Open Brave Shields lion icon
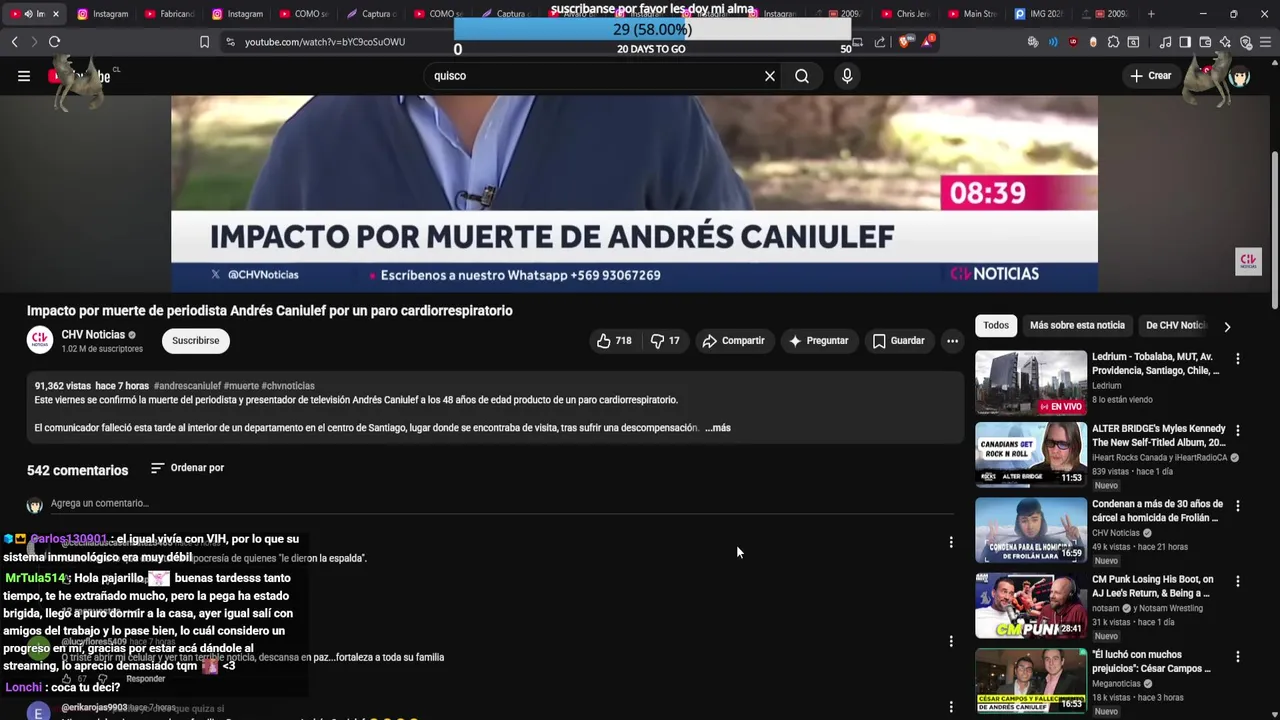1280x720 pixels. pos(904,42)
